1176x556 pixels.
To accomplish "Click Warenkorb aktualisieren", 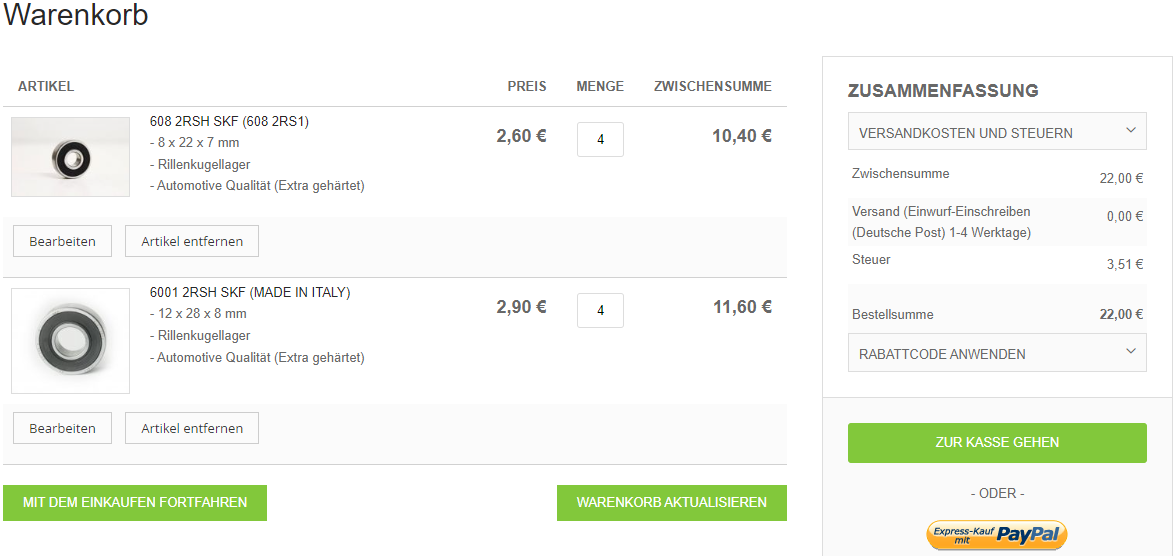I will (672, 503).
